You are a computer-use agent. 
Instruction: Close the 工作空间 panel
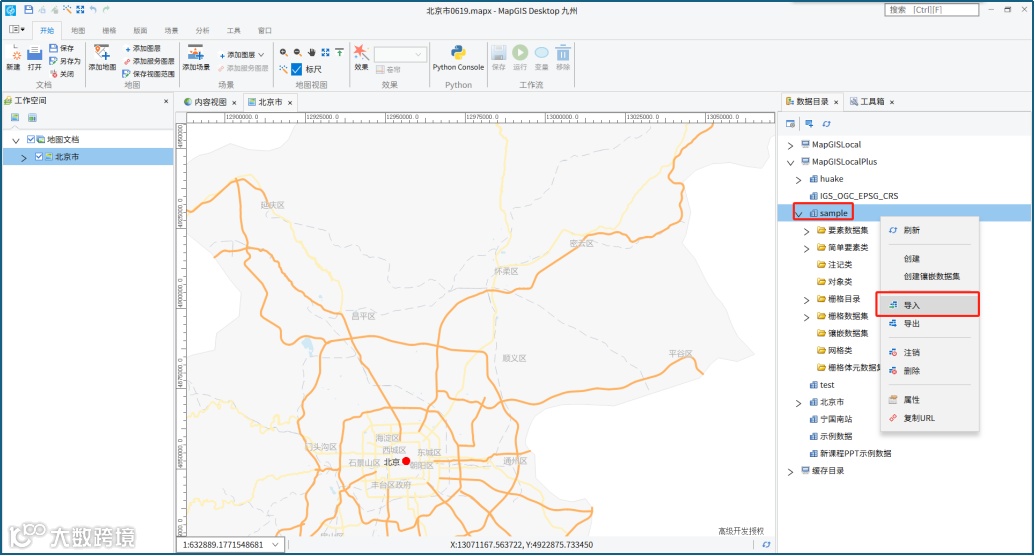(x=166, y=101)
